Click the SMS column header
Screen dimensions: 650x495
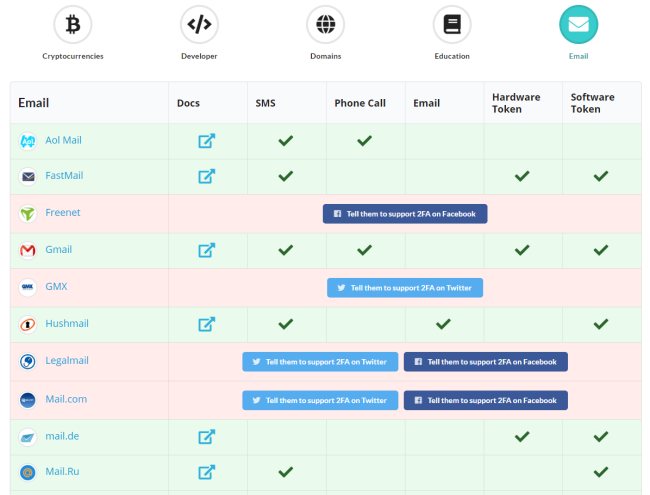(x=265, y=103)
